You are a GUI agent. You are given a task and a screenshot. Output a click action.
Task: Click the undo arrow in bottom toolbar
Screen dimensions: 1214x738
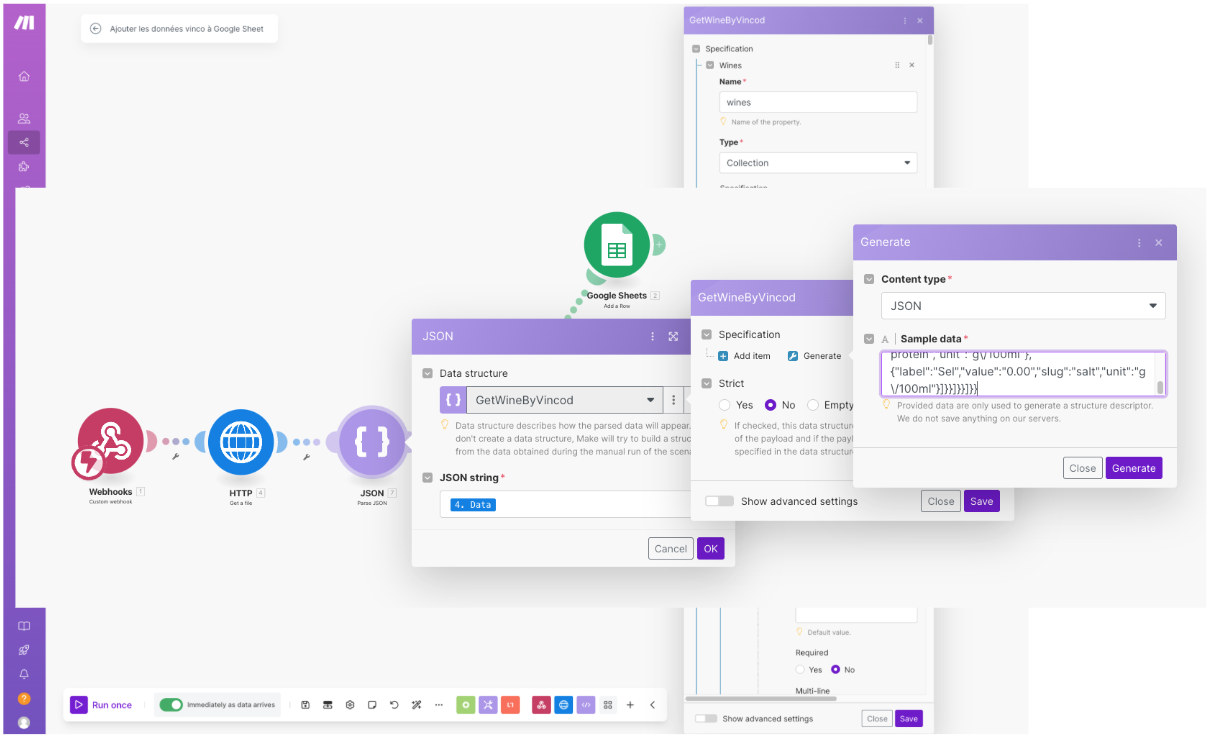click(394, 705)
